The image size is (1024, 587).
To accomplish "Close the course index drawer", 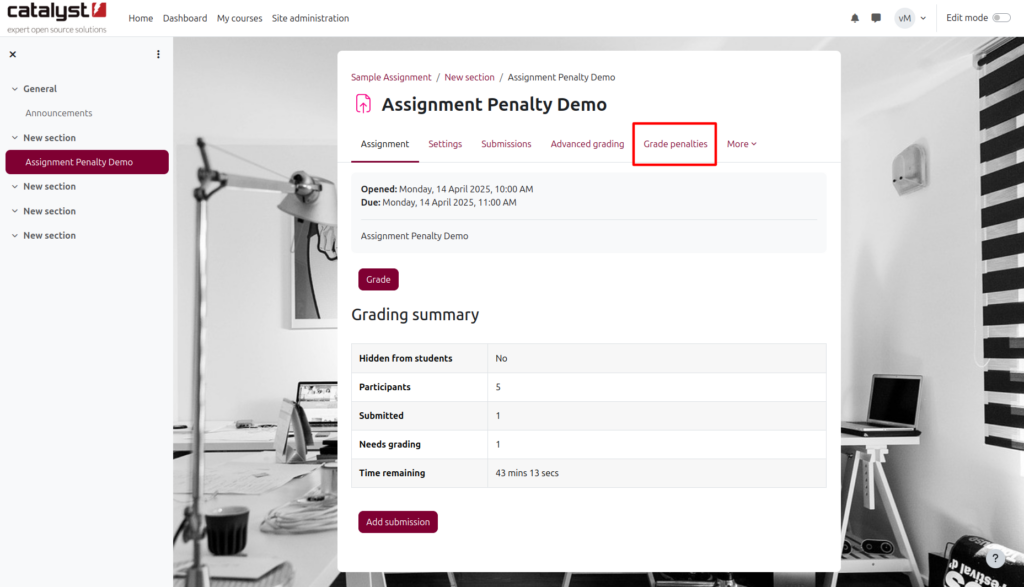I will coord(12,55).
